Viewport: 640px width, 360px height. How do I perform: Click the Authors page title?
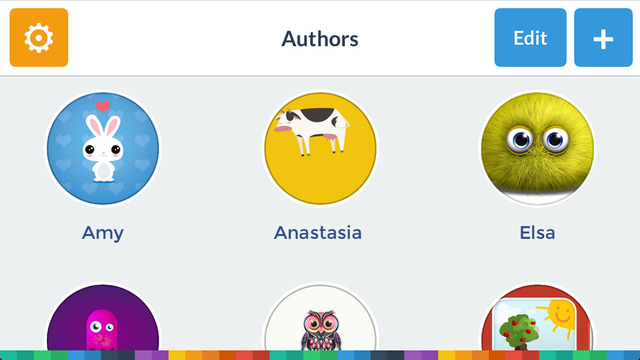(x=320, y=39)
